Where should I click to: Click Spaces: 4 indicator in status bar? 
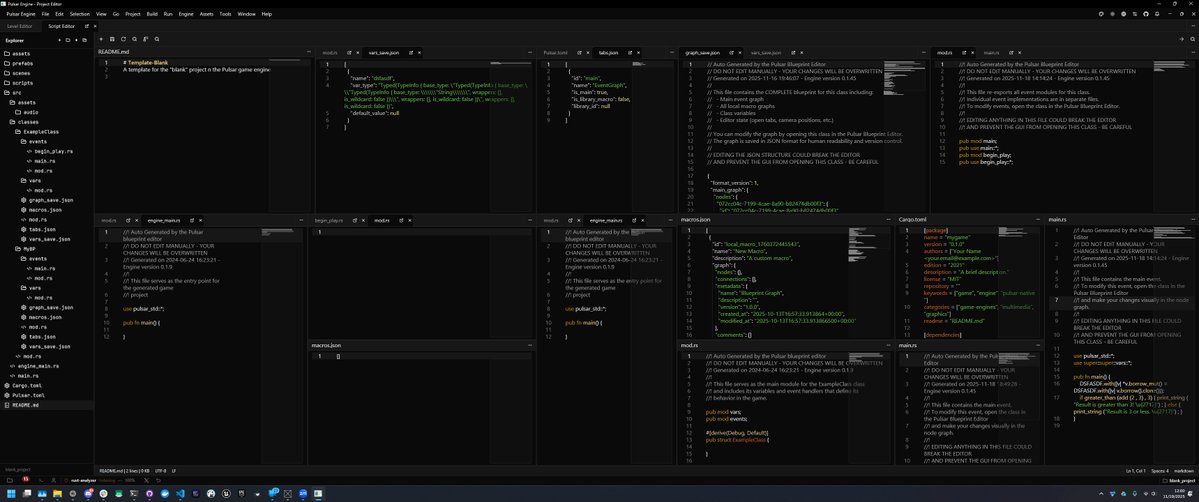(1159, 470)
